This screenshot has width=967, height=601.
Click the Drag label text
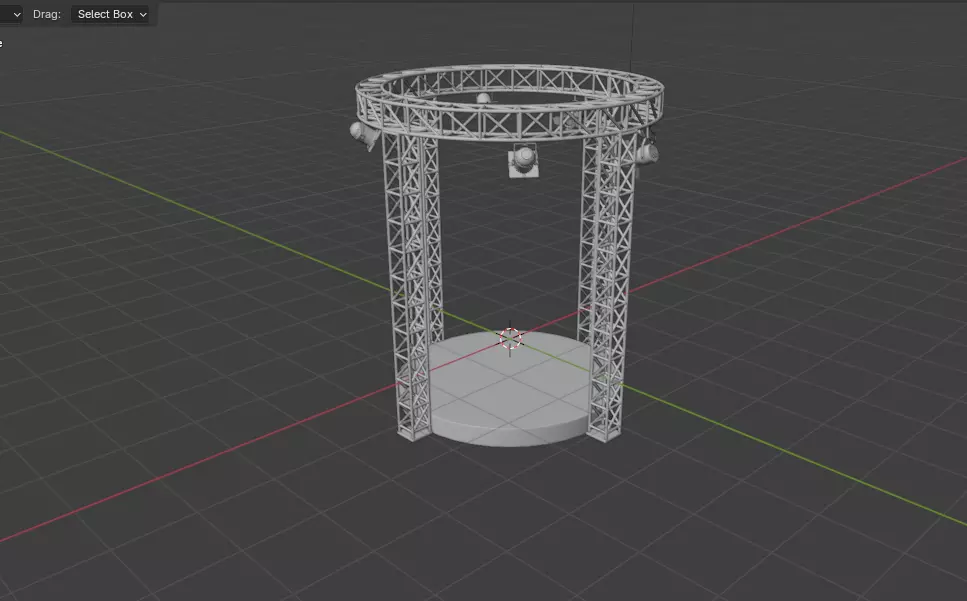tap(47, 14)
